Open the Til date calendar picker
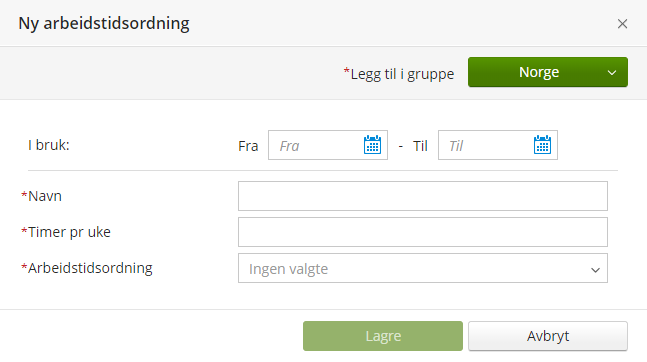Image resolution: width=647 pixels, height=362 pixels. click(542, 145)
